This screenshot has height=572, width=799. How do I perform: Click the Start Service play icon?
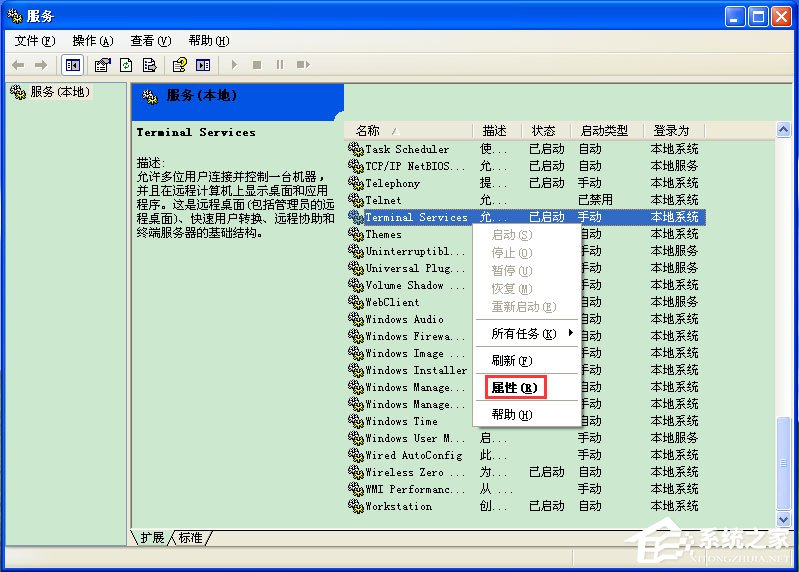click(235, 65)
